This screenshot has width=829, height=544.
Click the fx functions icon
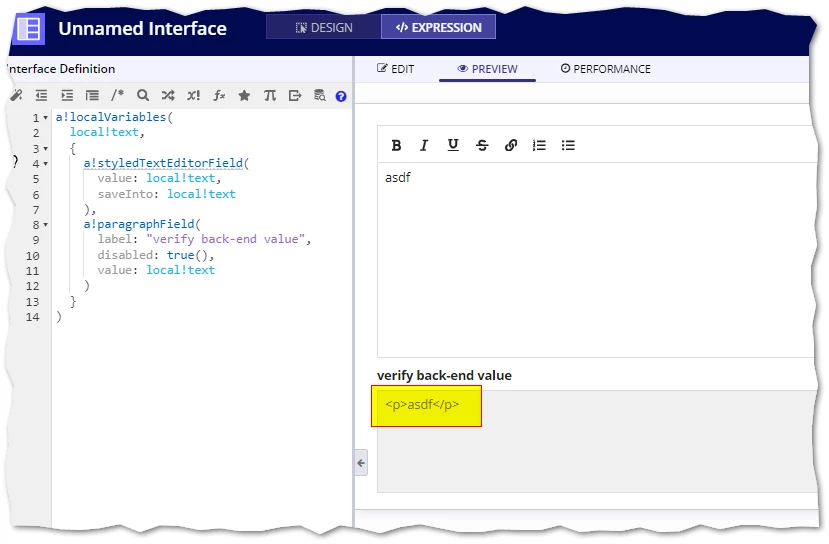[x=219, y=96]
